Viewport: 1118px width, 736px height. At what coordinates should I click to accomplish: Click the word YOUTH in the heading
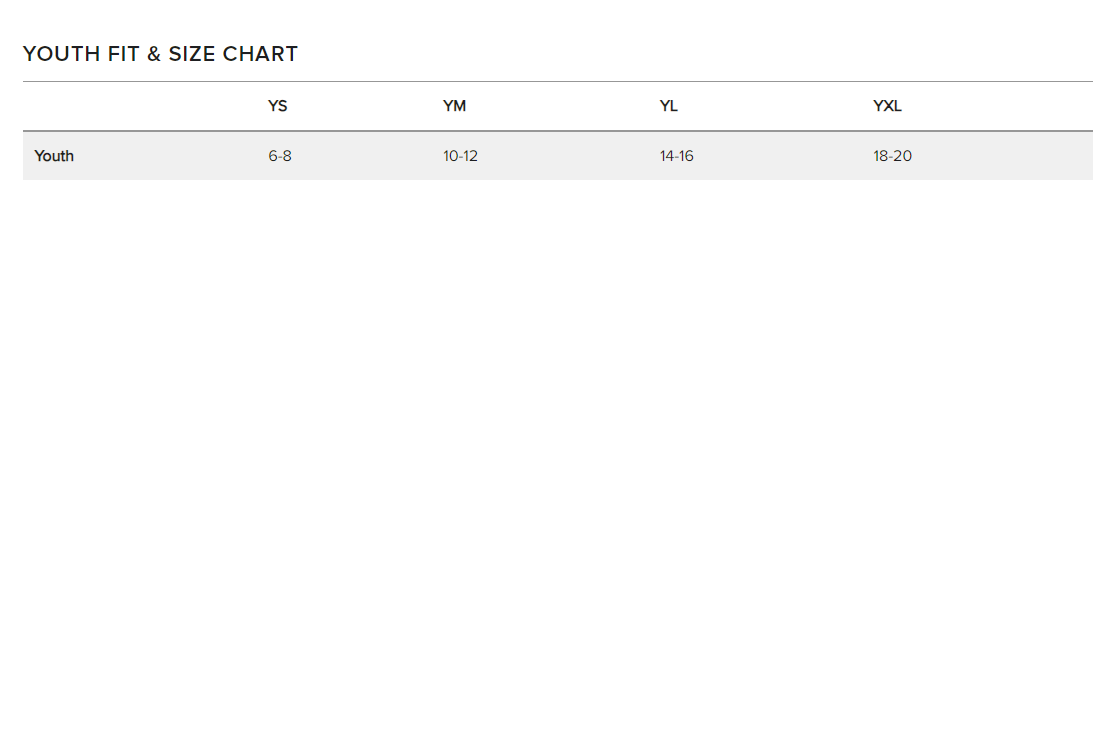[x=61, y=54]
